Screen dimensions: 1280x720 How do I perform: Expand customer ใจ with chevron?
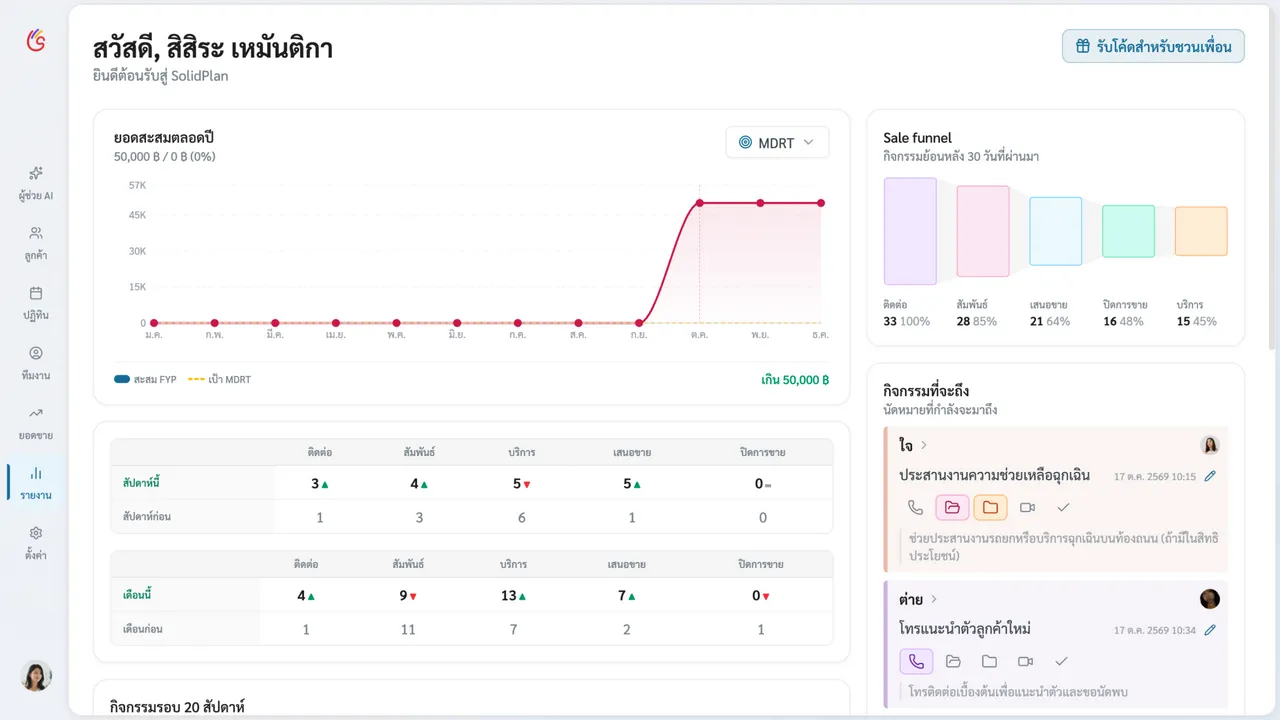[x=924, y=445]
